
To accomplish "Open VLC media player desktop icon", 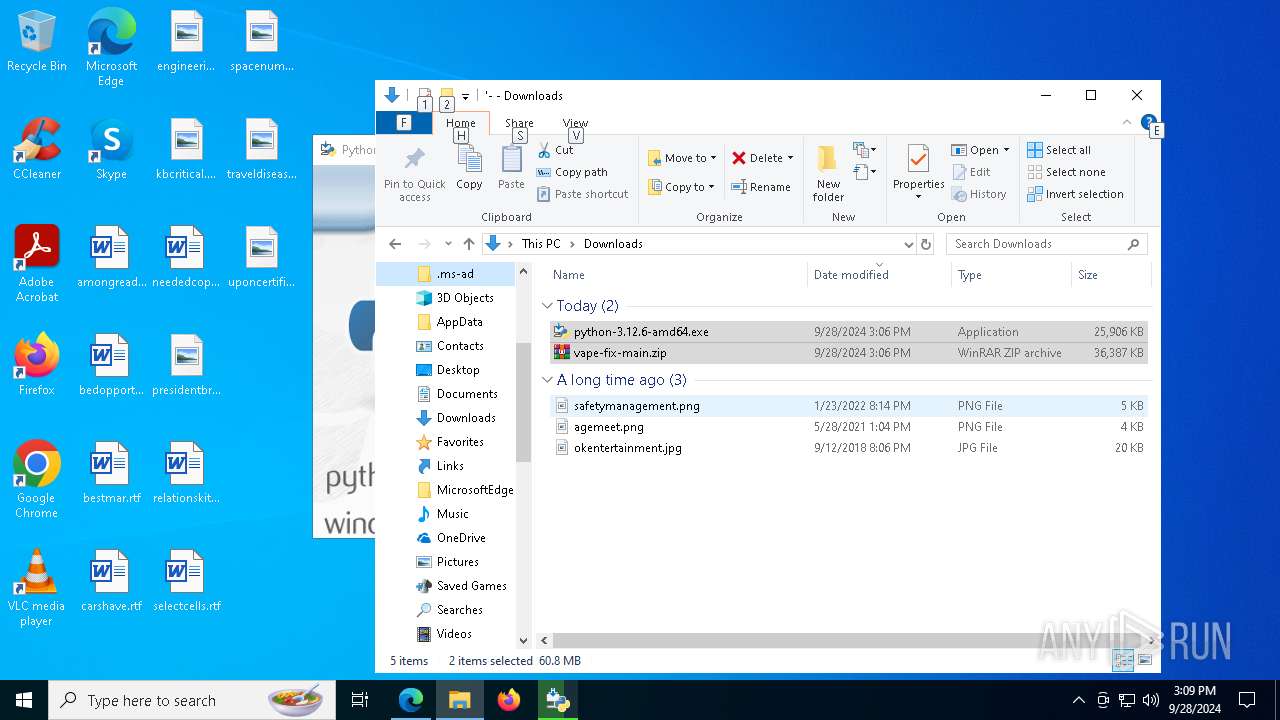I will pos(36,589).
